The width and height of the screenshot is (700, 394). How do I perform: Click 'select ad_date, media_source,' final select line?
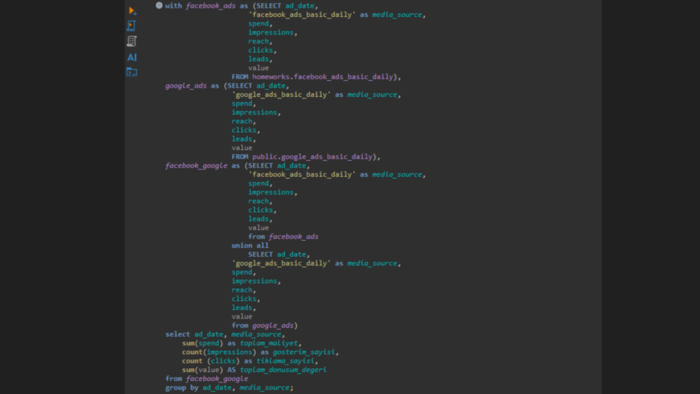pos(225,334)
